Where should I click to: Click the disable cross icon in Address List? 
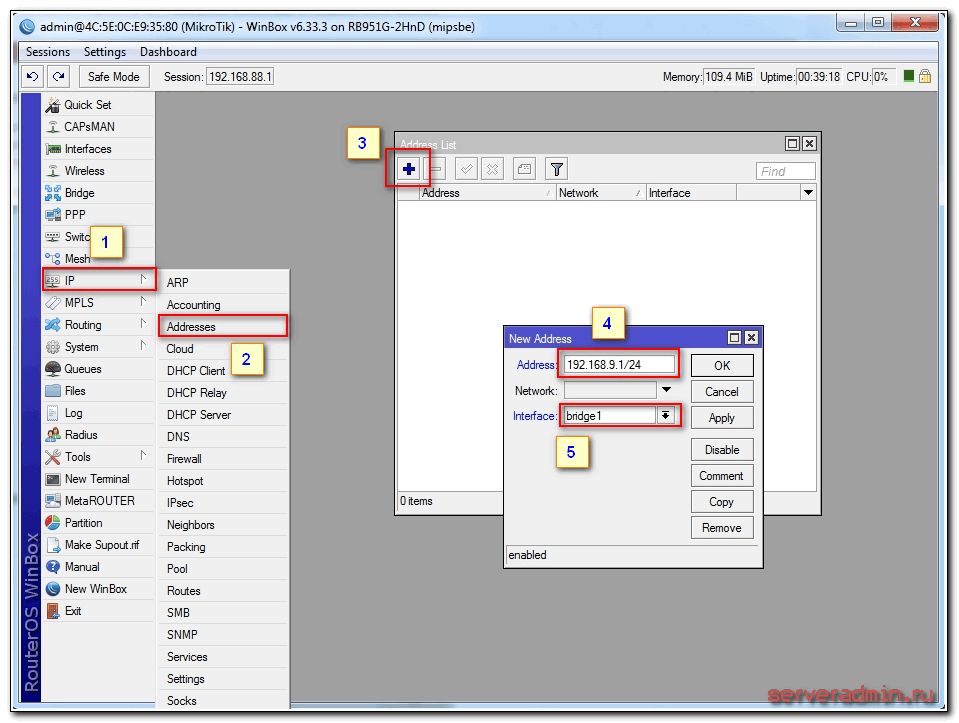point(492,169)
